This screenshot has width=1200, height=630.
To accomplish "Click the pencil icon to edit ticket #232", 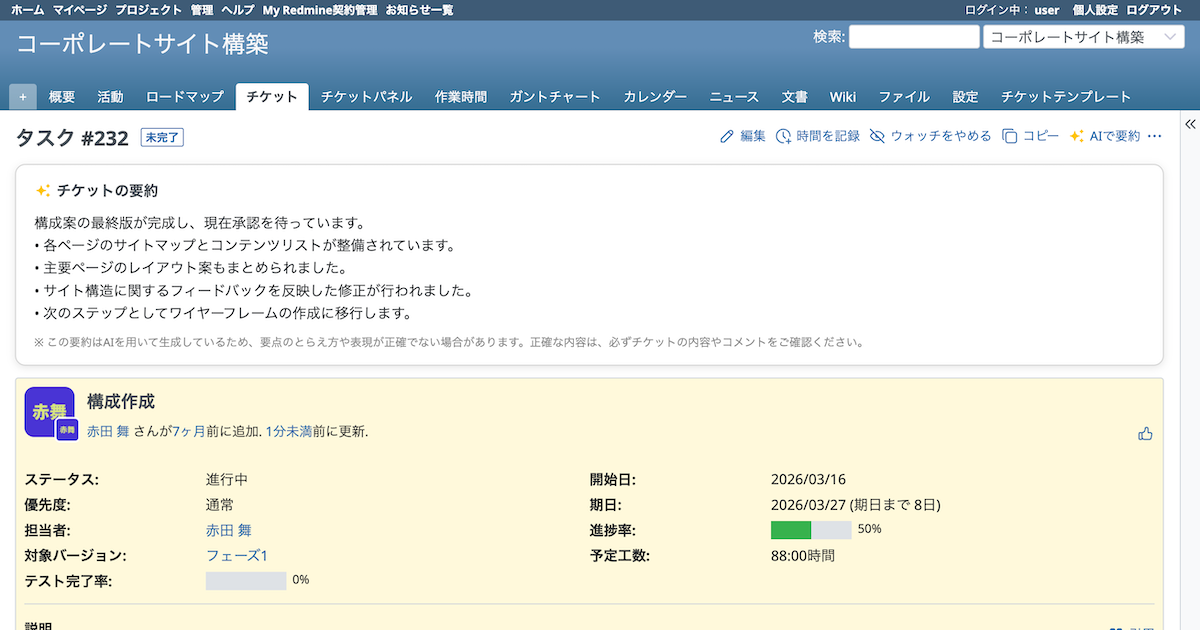I will 727,137.
